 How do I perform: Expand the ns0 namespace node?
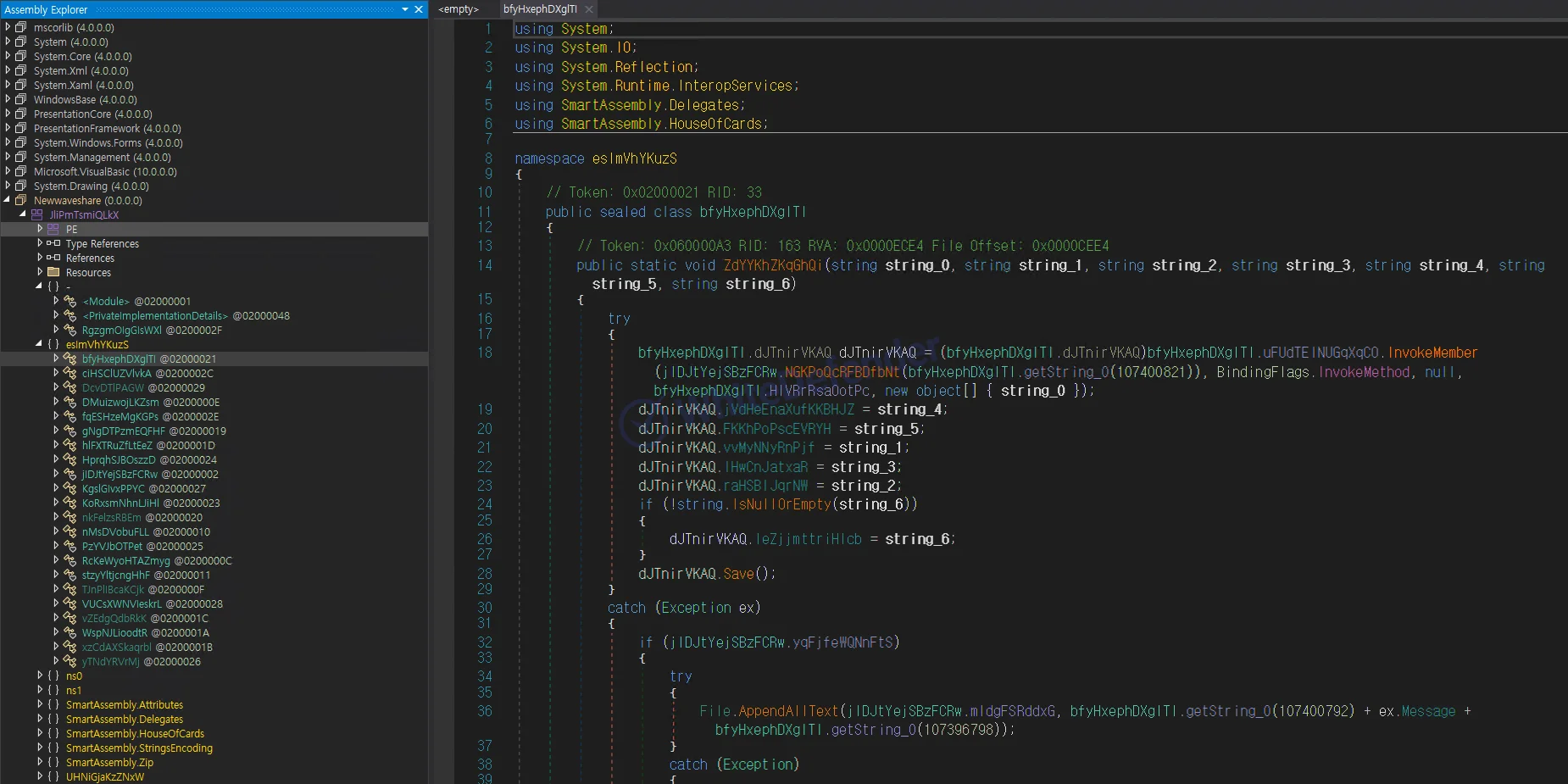pos(40,676)
